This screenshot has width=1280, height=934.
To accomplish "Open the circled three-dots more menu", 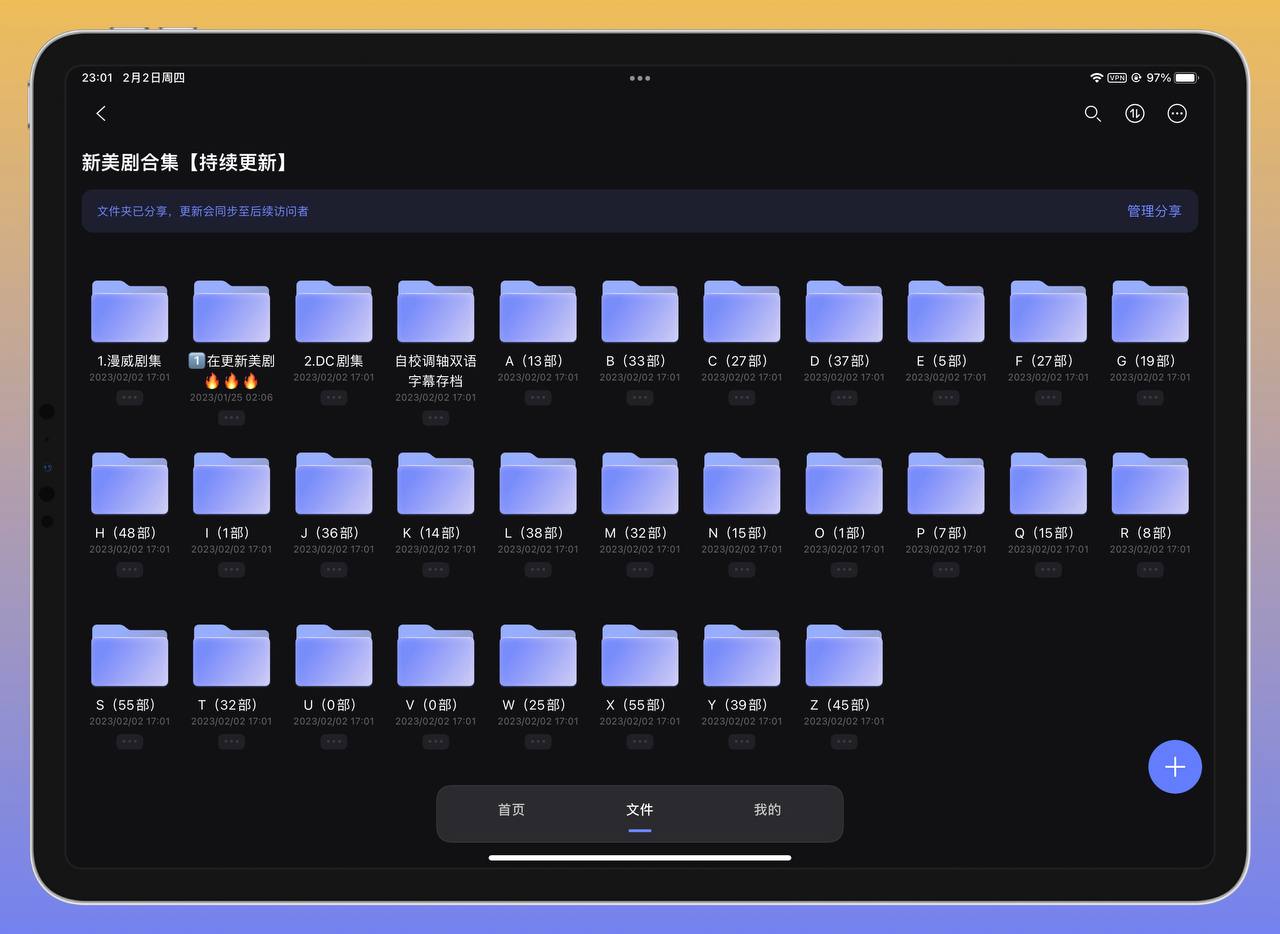I will [x=1177, y=114].
